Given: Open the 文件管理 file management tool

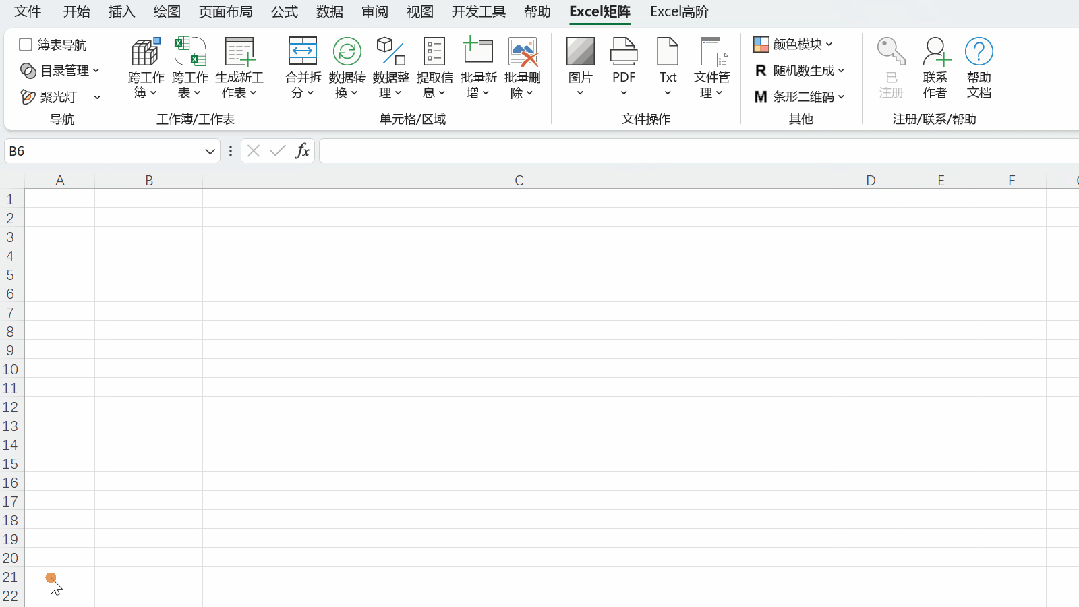Looking at the screenshot, I should point(712,68).
